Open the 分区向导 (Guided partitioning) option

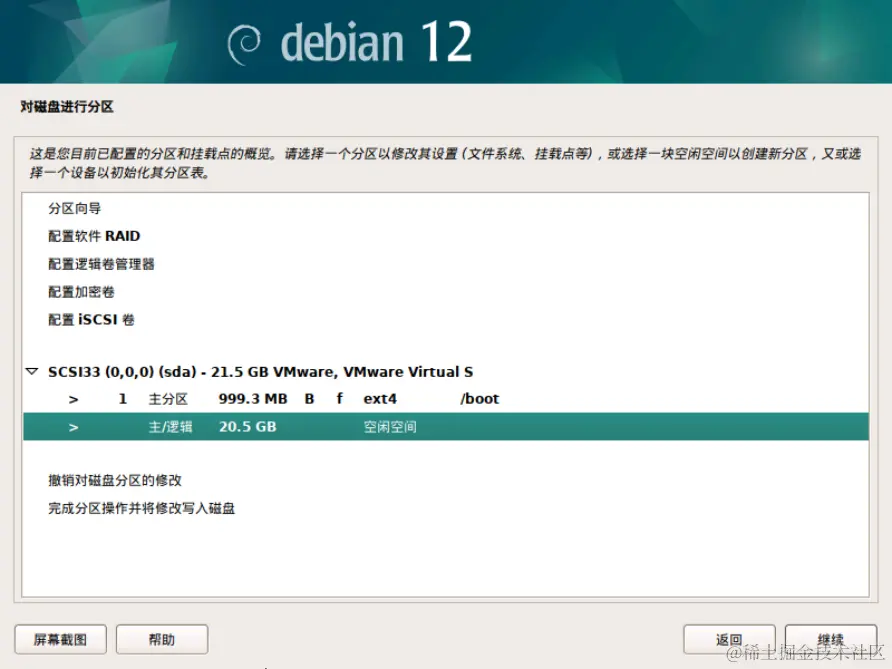click(74, 208)
